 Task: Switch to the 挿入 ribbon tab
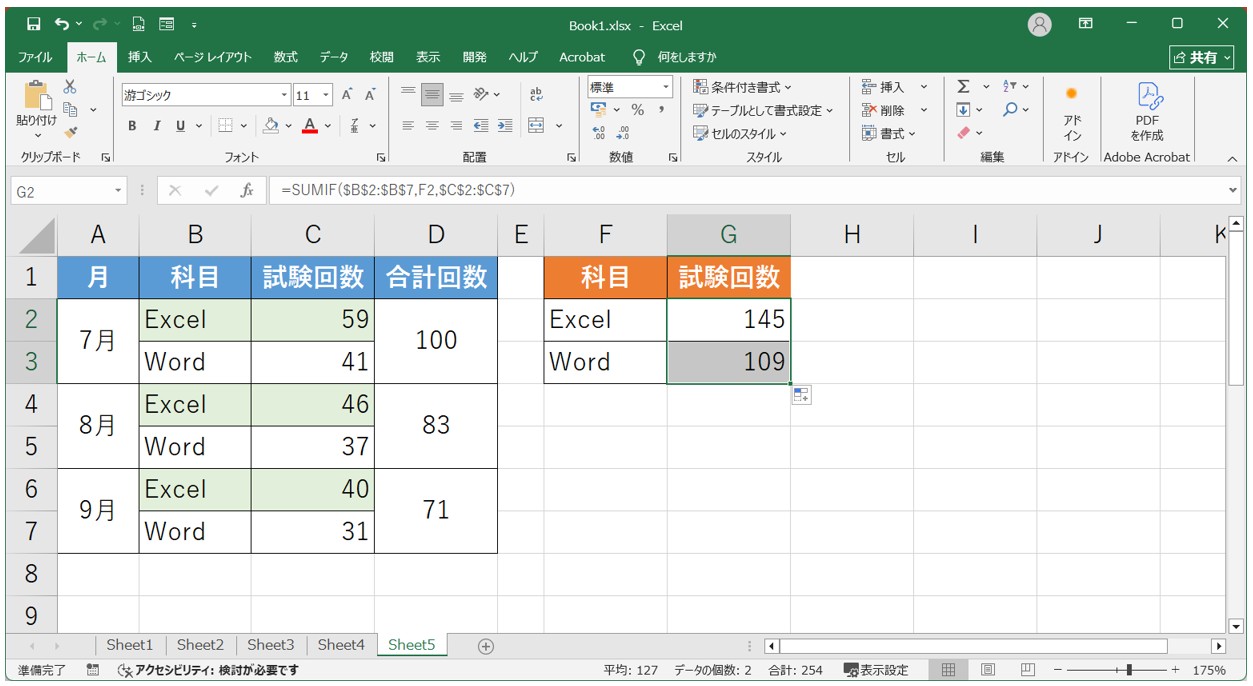140,57
